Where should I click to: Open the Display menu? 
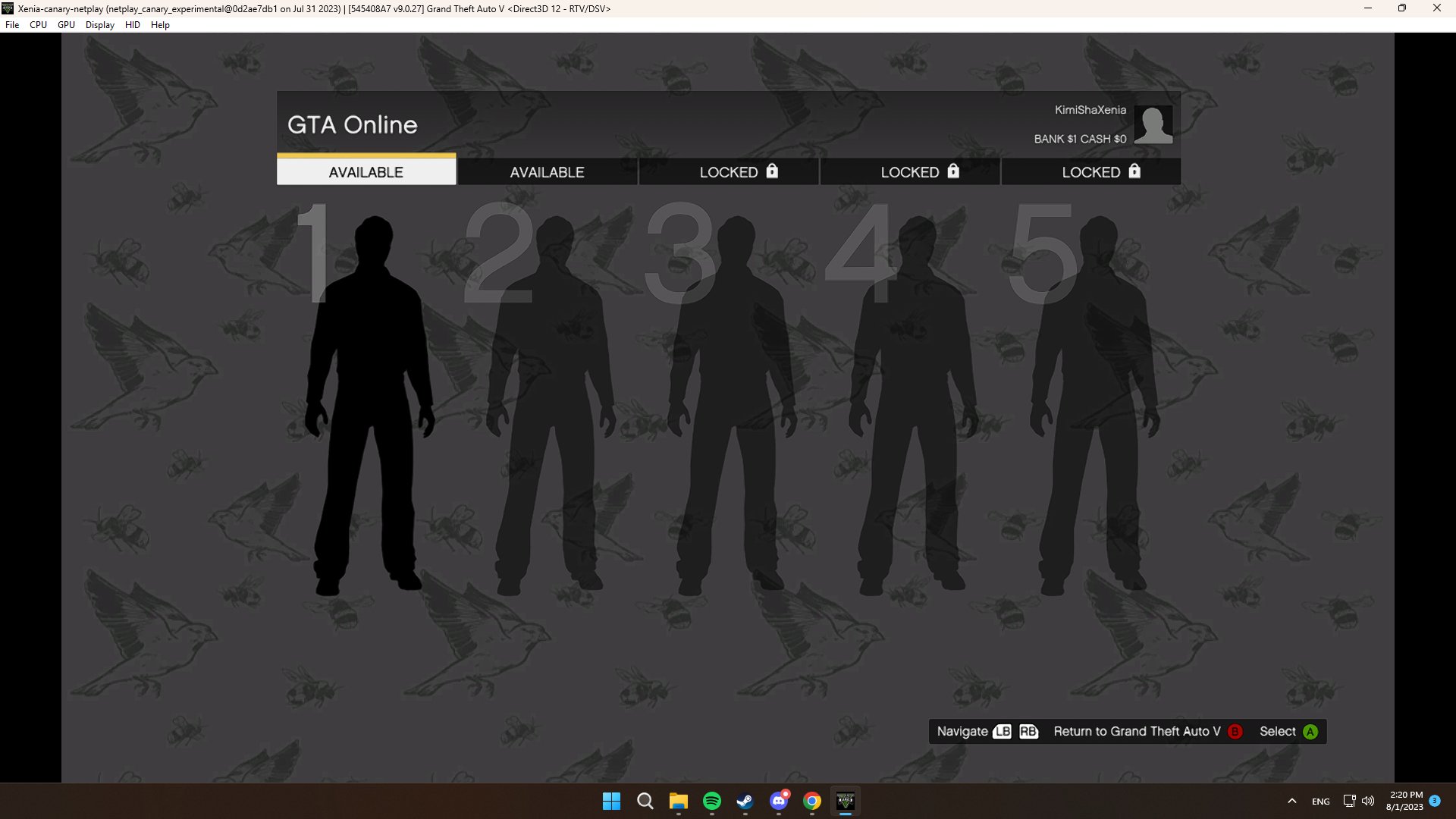click(99, 25)
